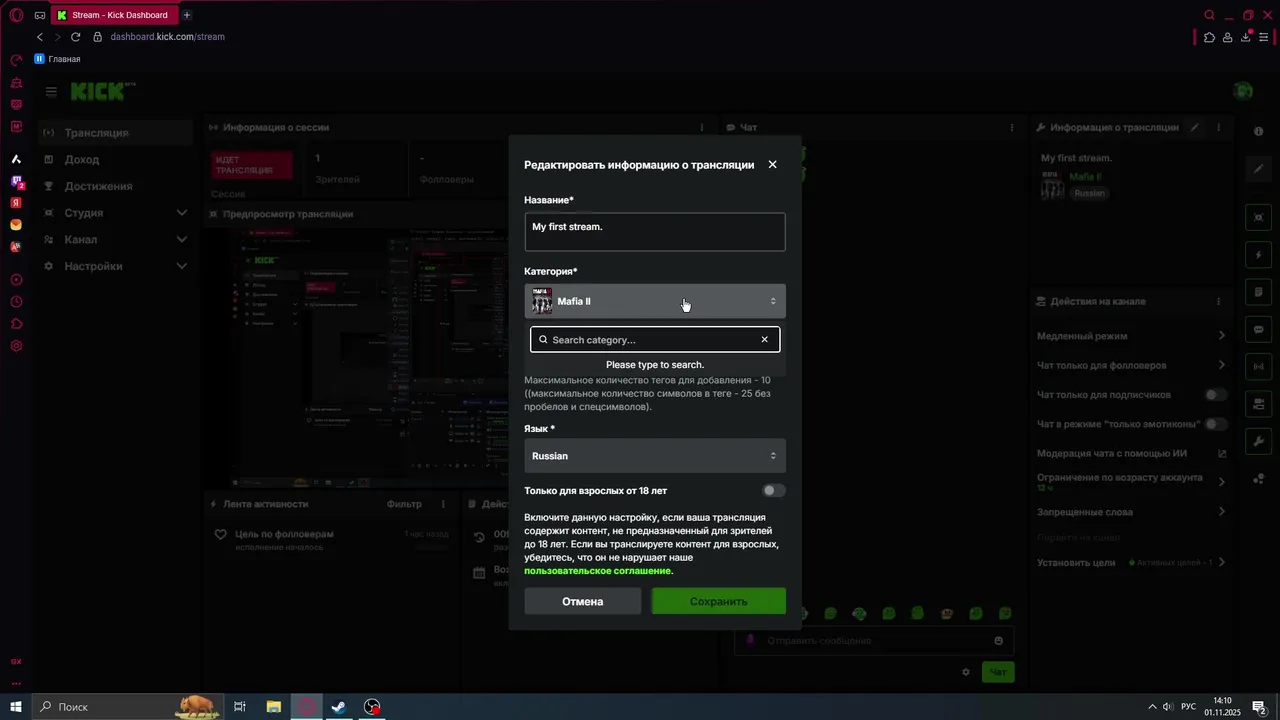
Task: Click lightning bolt icon in right toolbar
Action: 1259,255
